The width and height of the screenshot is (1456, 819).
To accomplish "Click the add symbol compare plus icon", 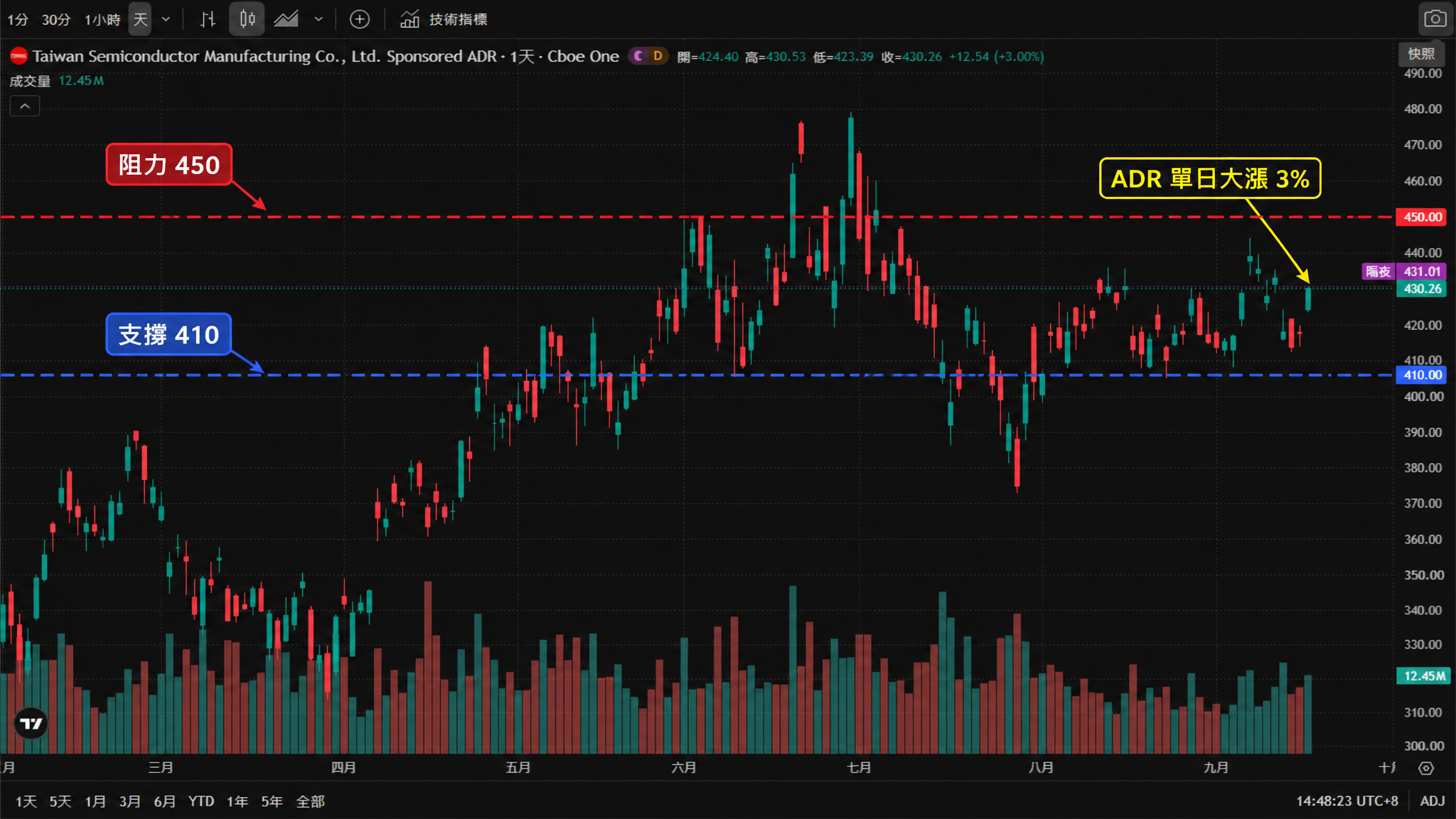I will click(x=360, y=19).
